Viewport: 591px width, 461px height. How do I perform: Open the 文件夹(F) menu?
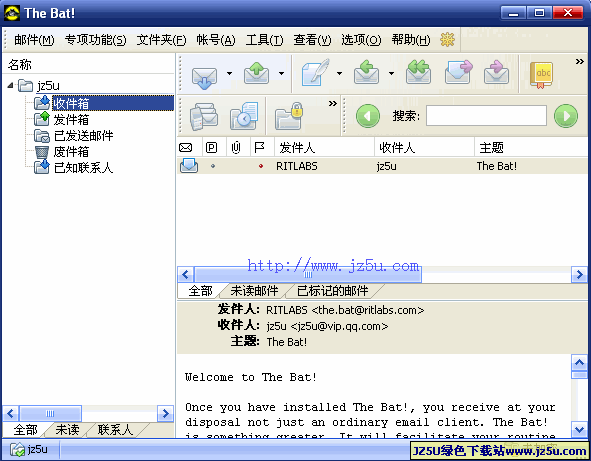click(161, 40)
